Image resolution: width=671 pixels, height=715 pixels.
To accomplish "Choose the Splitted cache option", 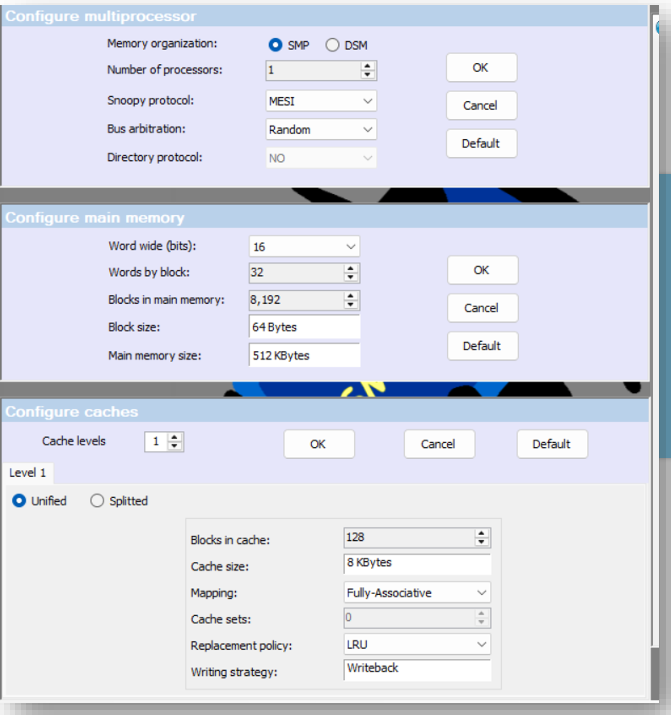I will (97, 501).
